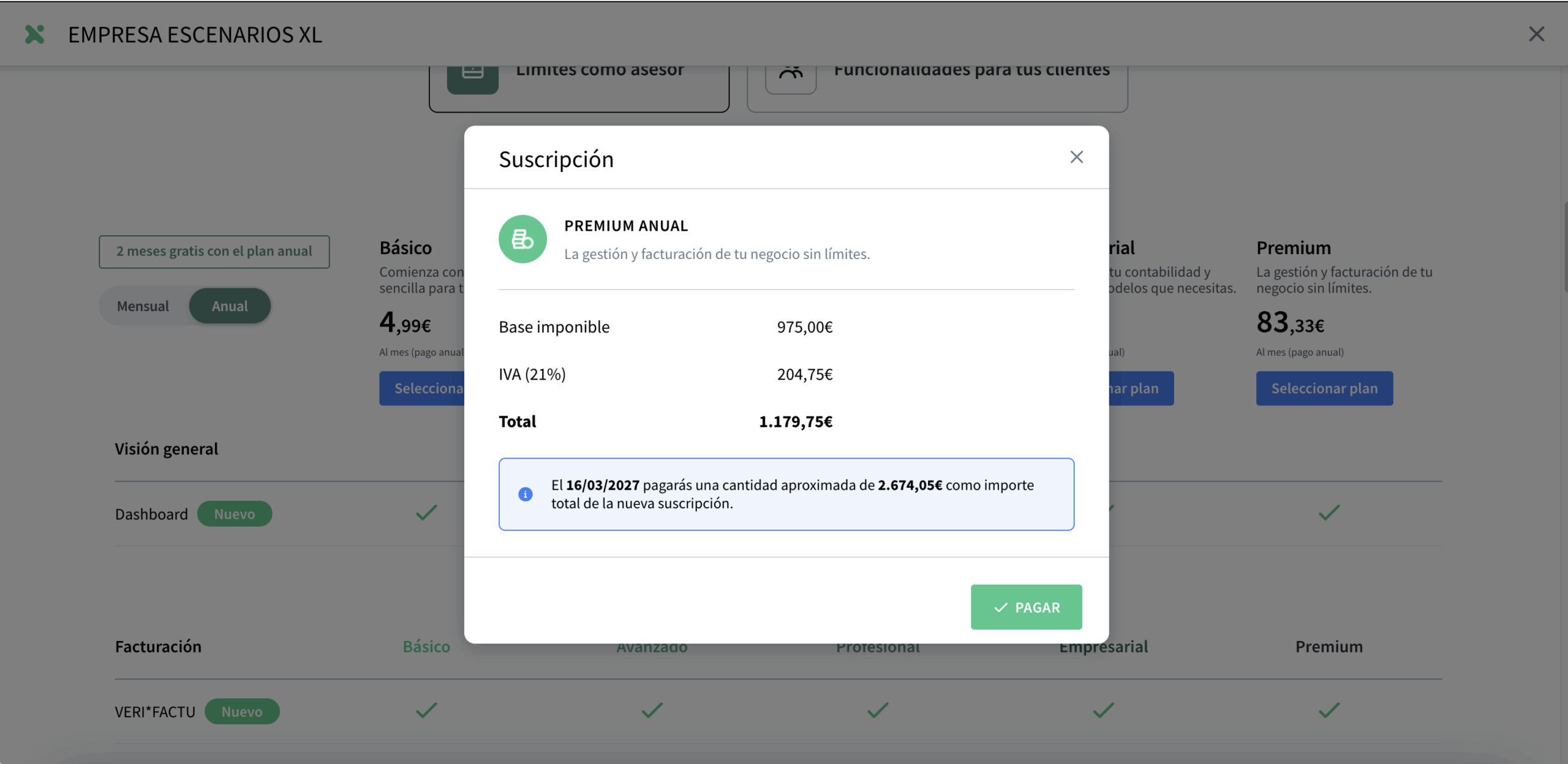The height and width of the screenshot is (764, 1568).
Task: Select the Premium plan button
Action: coord(1324,388)
